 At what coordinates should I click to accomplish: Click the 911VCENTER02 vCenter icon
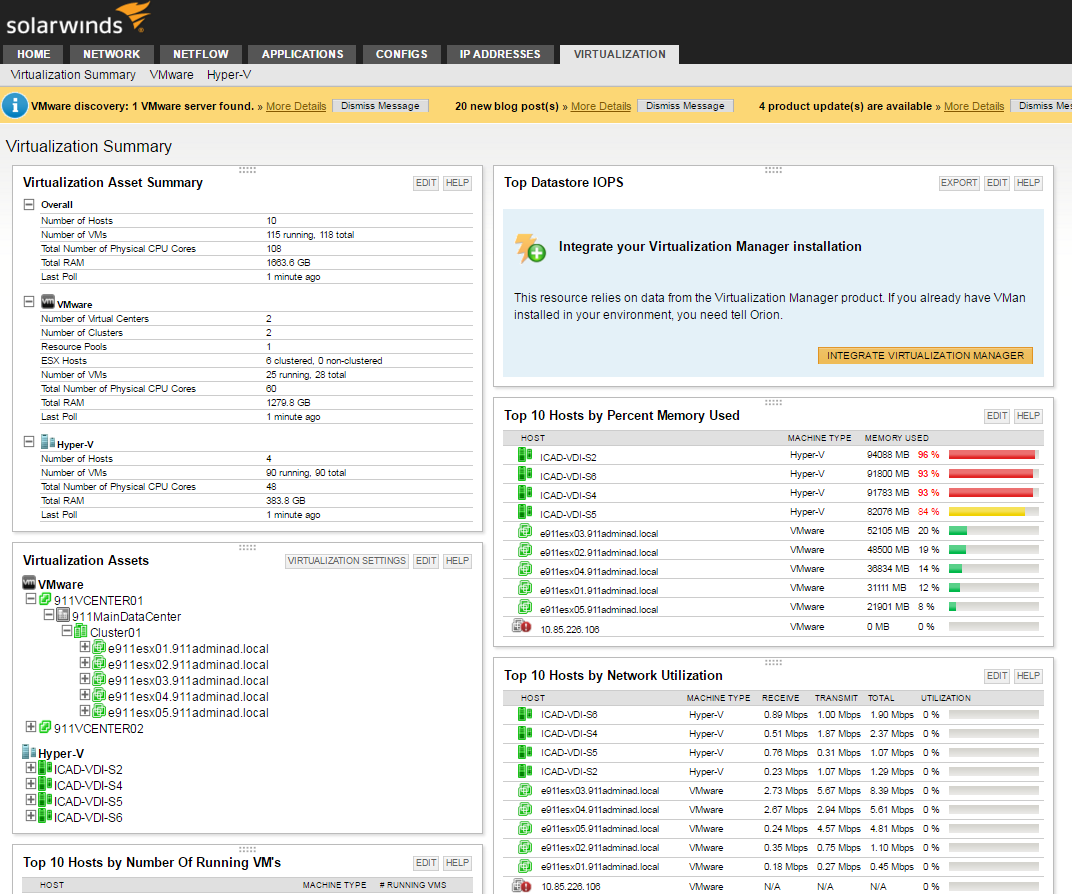(x=46, y=727)
